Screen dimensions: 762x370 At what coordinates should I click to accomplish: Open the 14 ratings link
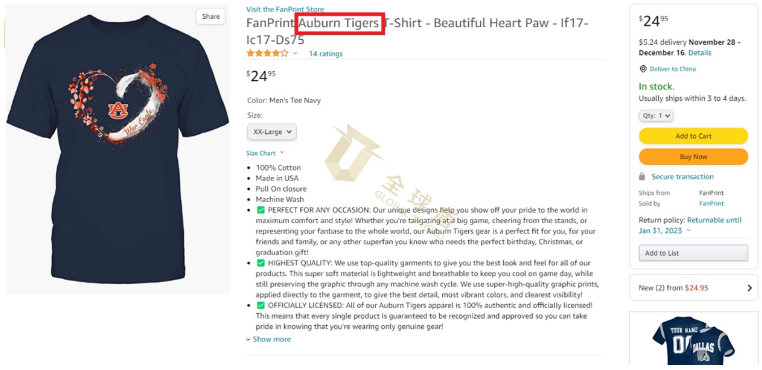326,54
